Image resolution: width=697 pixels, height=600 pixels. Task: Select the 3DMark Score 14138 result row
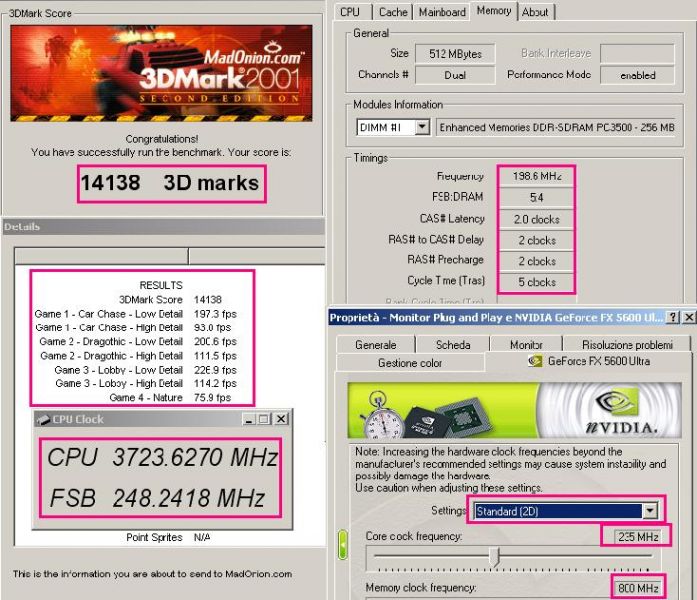click(170, 300)
